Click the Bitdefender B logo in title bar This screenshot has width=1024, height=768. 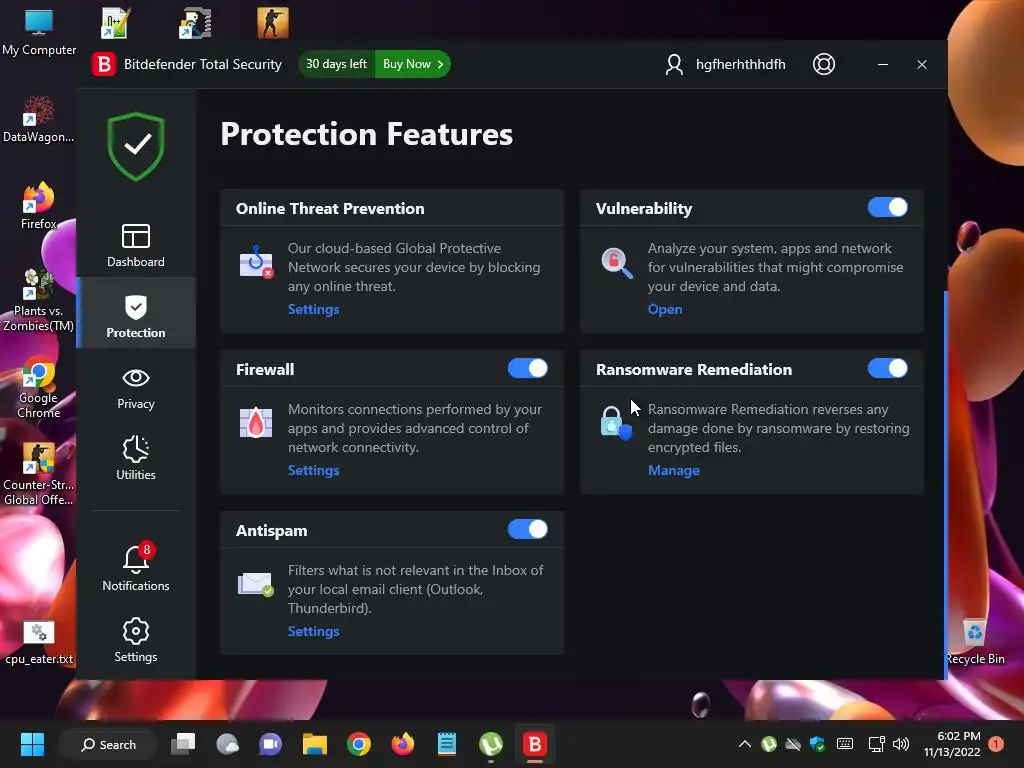click(103, 64)
